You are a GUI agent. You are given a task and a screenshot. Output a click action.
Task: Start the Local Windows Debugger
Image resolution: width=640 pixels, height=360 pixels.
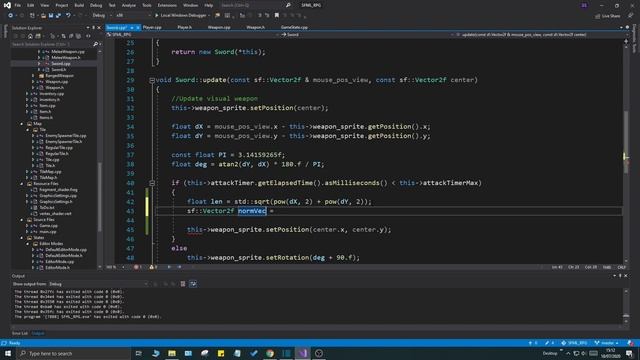coord(182,16)
